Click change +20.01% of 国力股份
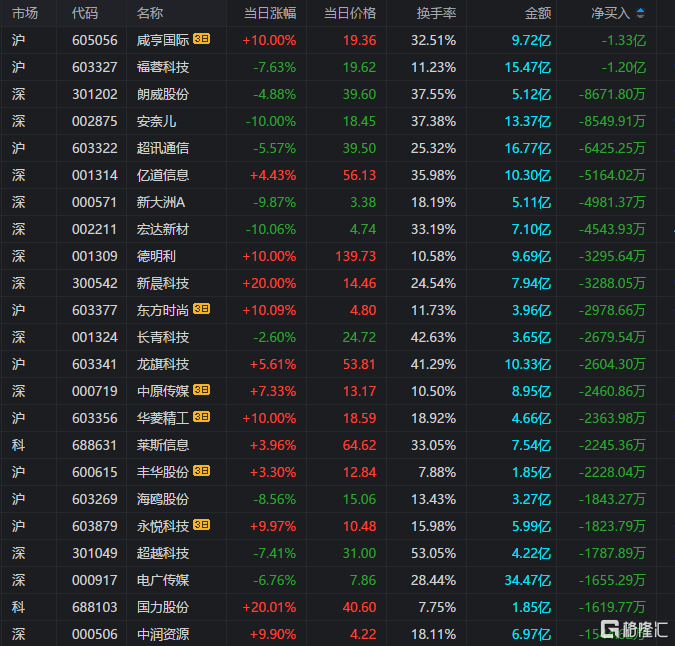This screenshot has height=646, width=675. (x=269, y=607)
